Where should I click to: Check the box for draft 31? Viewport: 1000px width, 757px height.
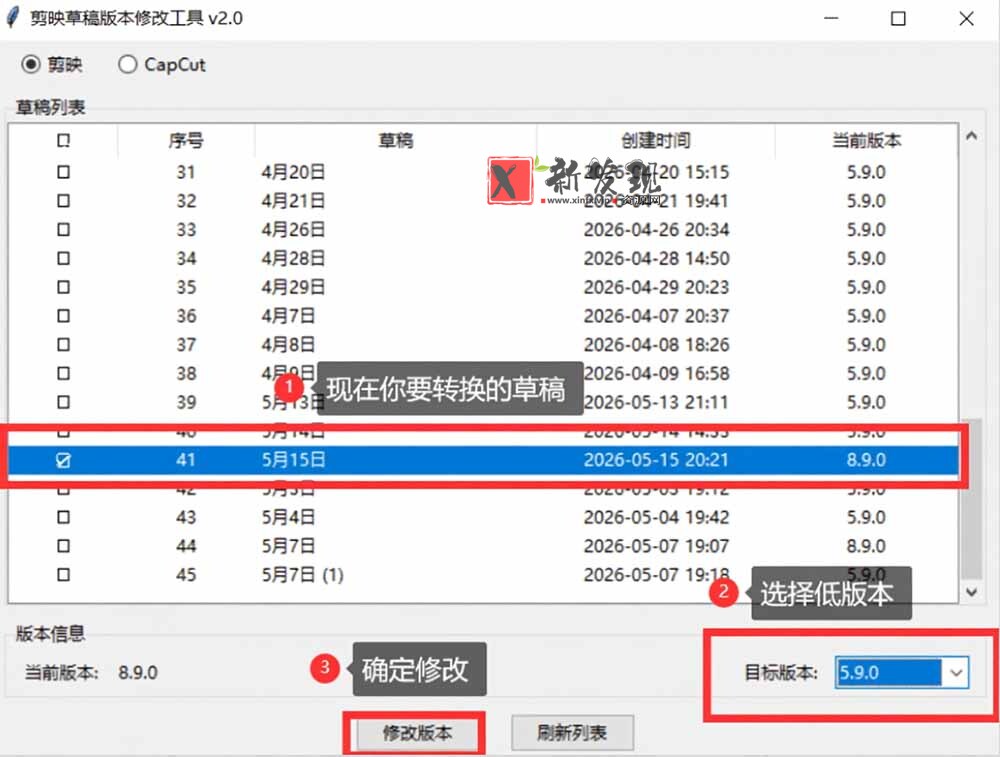(63, 172)
